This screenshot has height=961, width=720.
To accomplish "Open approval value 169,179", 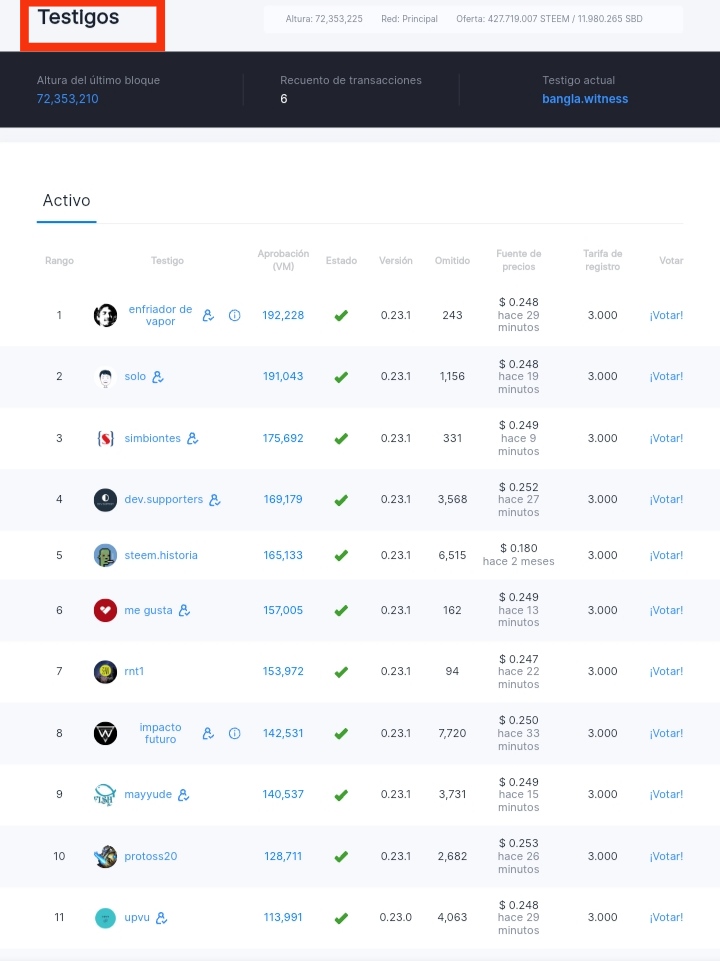I will (283, 499).
